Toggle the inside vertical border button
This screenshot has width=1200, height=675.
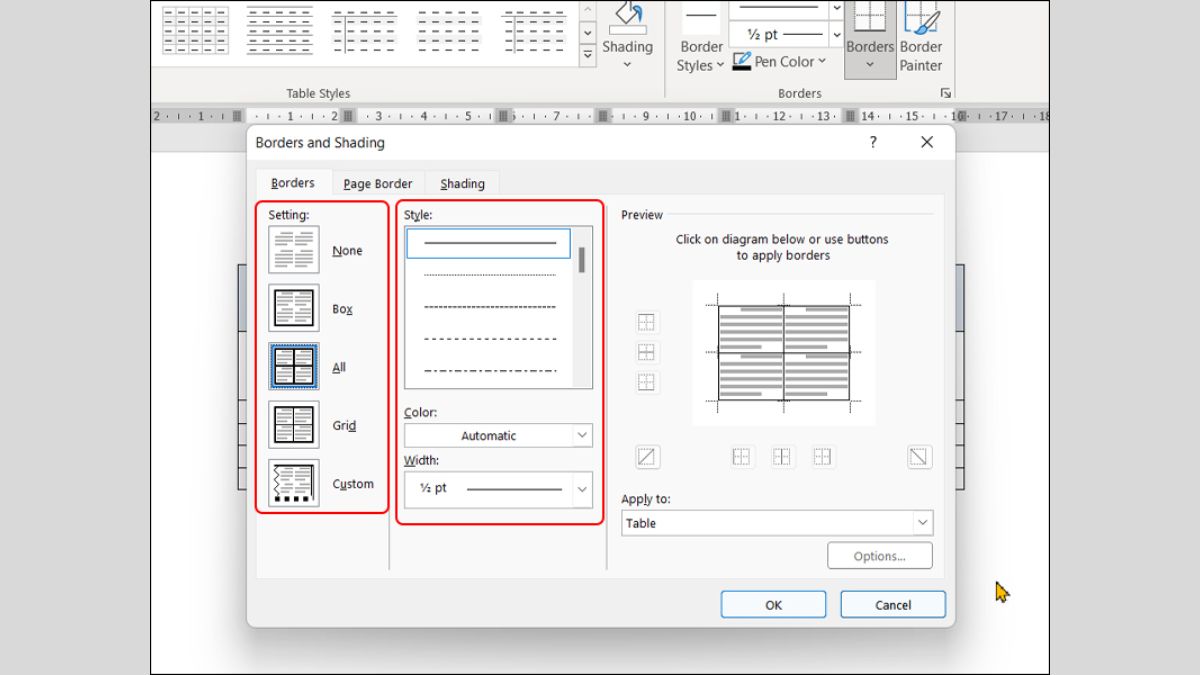pyautogui.click(x=782, y=457)
